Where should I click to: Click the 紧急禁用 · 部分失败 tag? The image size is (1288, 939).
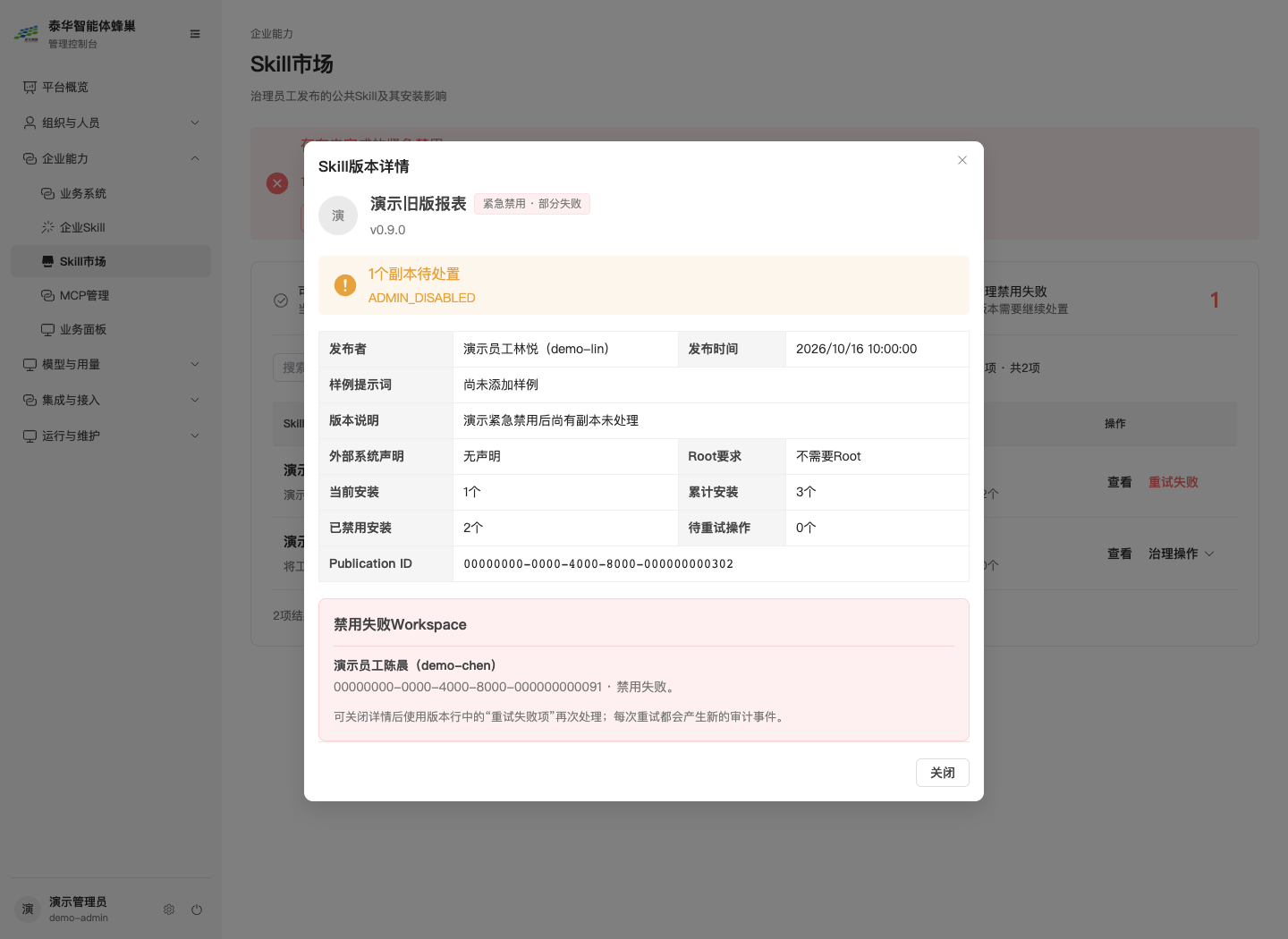pyautogui.click(x=532, y=204)
